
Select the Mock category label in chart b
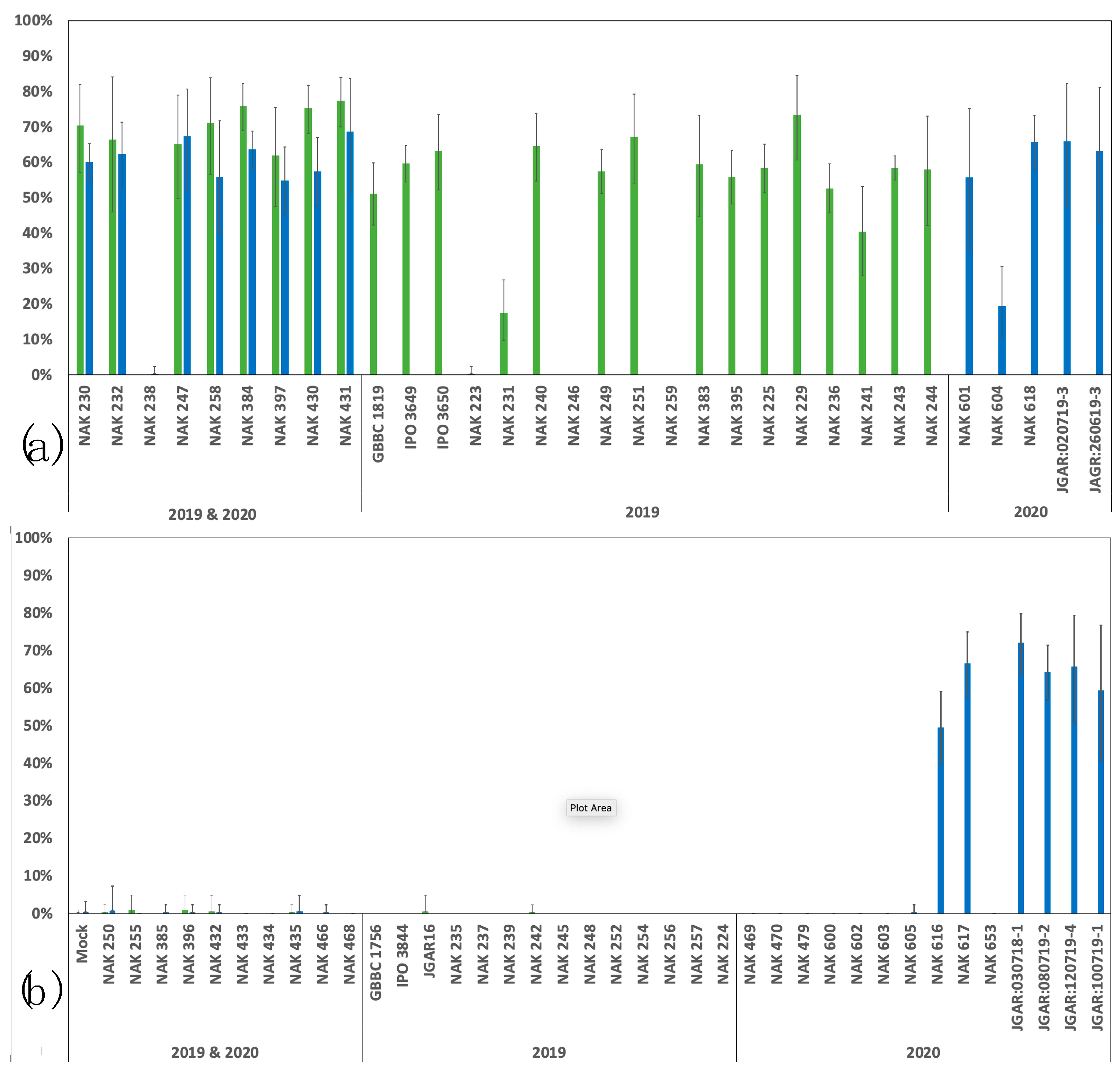[x=82, y=944]
